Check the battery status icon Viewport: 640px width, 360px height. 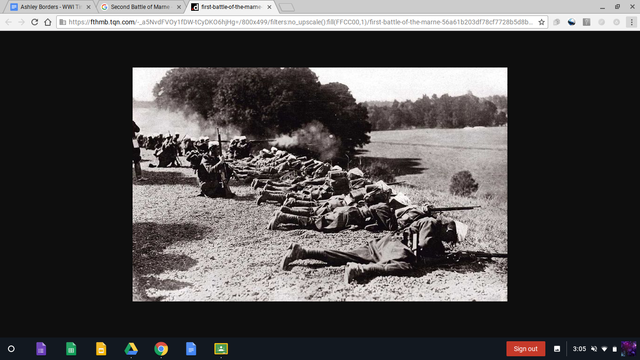(x=615, y=349)
